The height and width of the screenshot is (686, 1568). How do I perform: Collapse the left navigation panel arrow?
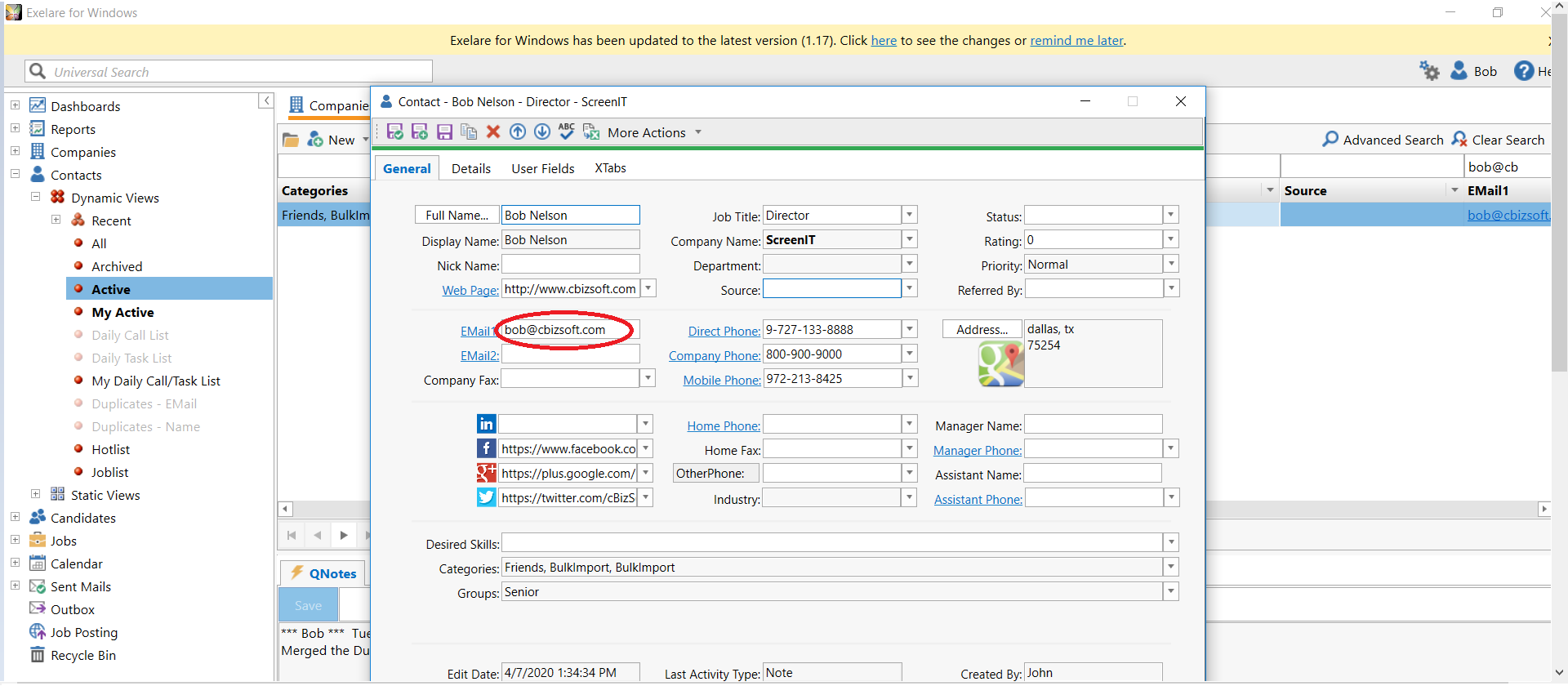point(265,100)
